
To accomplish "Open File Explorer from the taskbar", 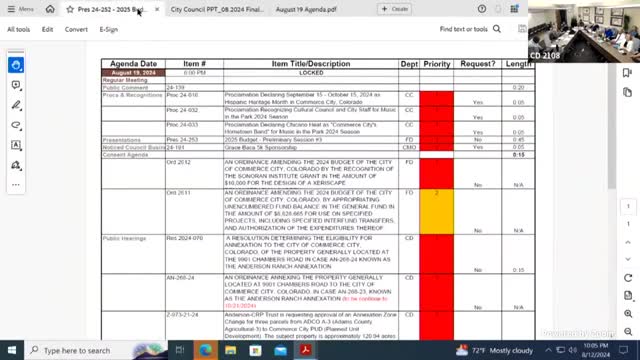I will pos(231,350).
